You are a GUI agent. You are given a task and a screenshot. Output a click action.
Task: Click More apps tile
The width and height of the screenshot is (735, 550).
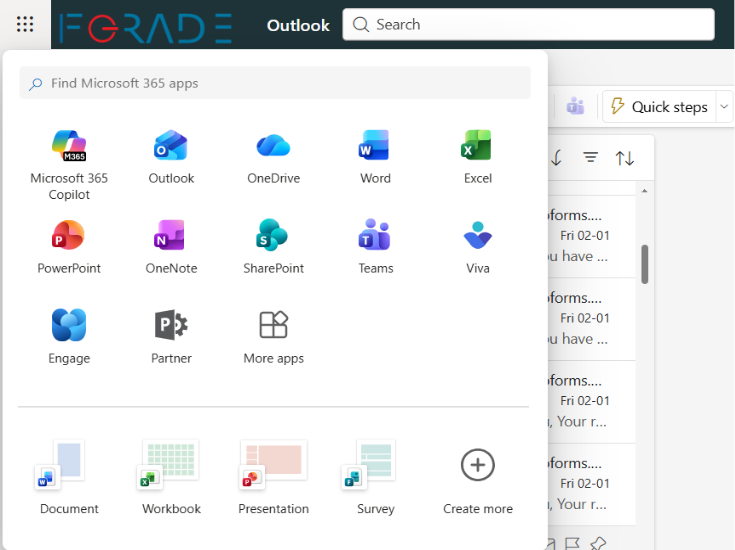(x=273, y=337)
